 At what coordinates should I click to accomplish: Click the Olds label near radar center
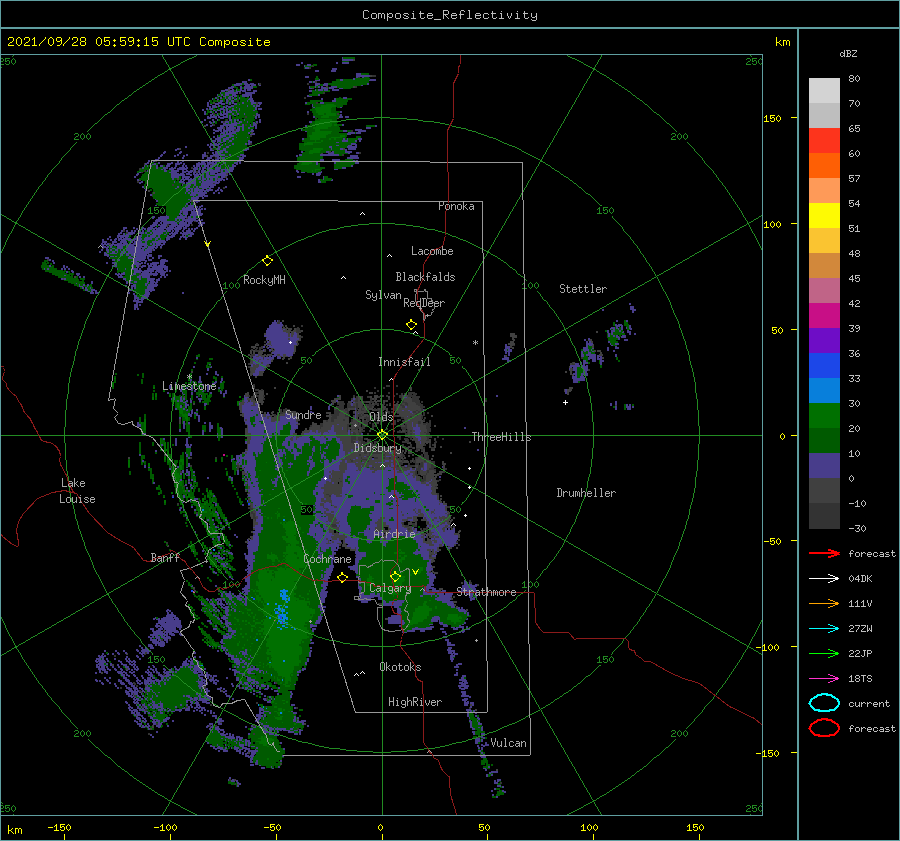(381, 417)
